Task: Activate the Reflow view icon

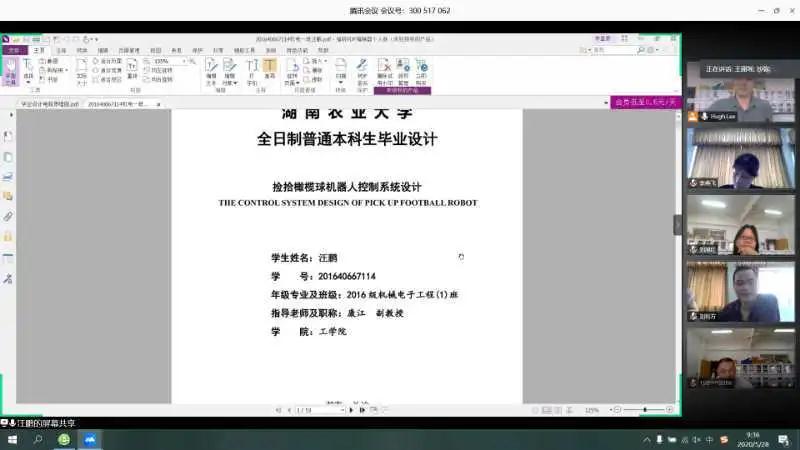Action: 132,68
